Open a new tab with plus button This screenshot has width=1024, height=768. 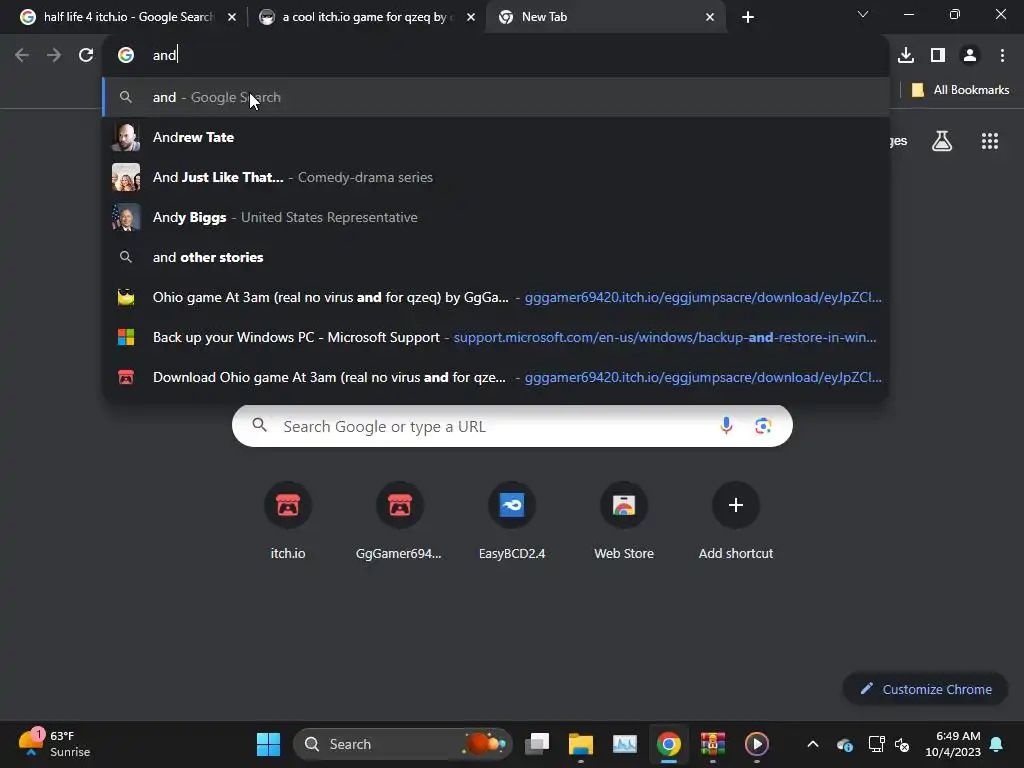tap(748, 17)
